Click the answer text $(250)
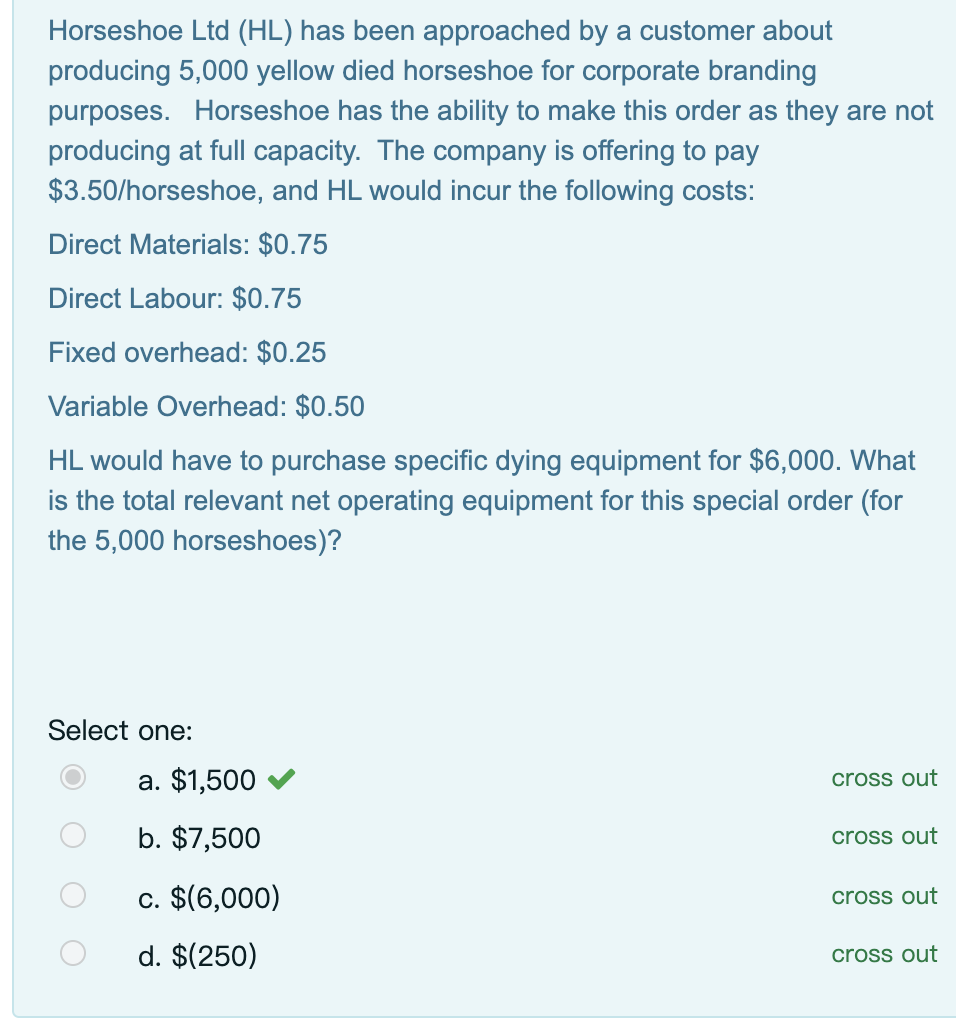 [213, 956]
